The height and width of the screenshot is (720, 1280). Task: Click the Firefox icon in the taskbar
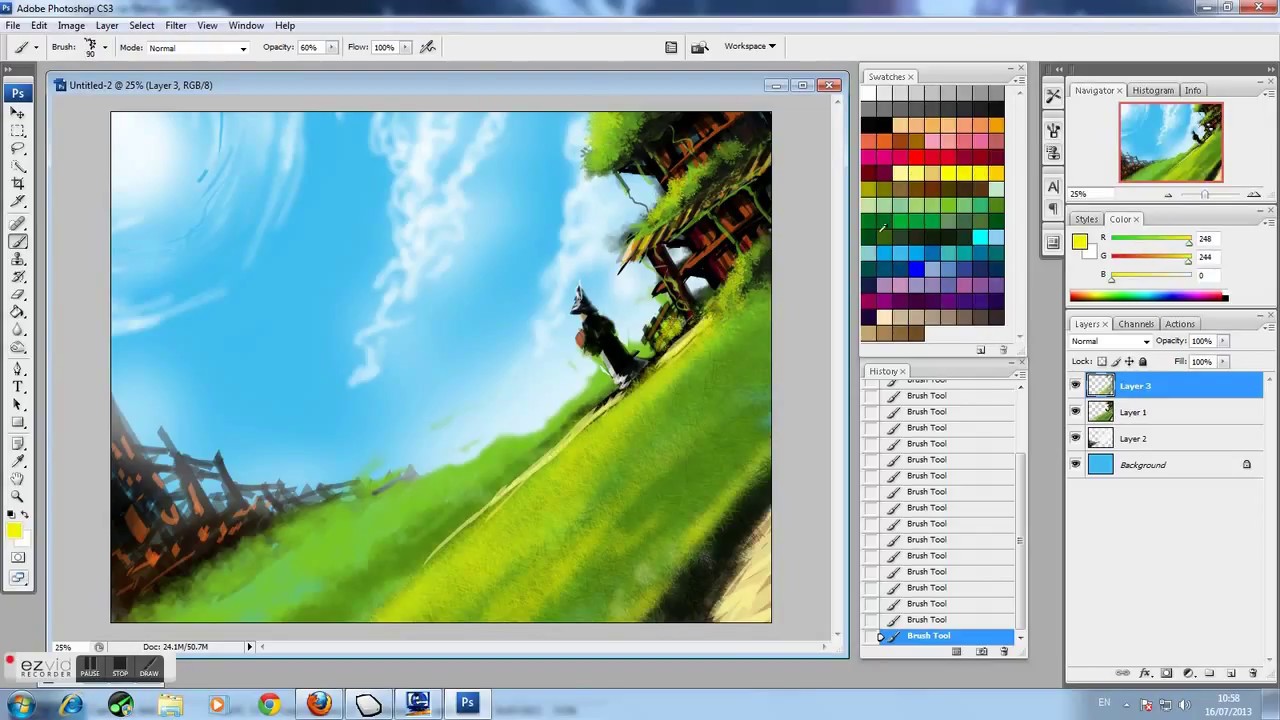click(x=319, y=704)
